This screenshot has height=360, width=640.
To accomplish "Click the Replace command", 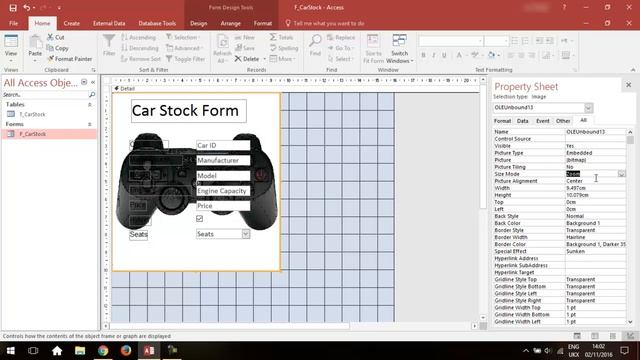I will (341, 37).
